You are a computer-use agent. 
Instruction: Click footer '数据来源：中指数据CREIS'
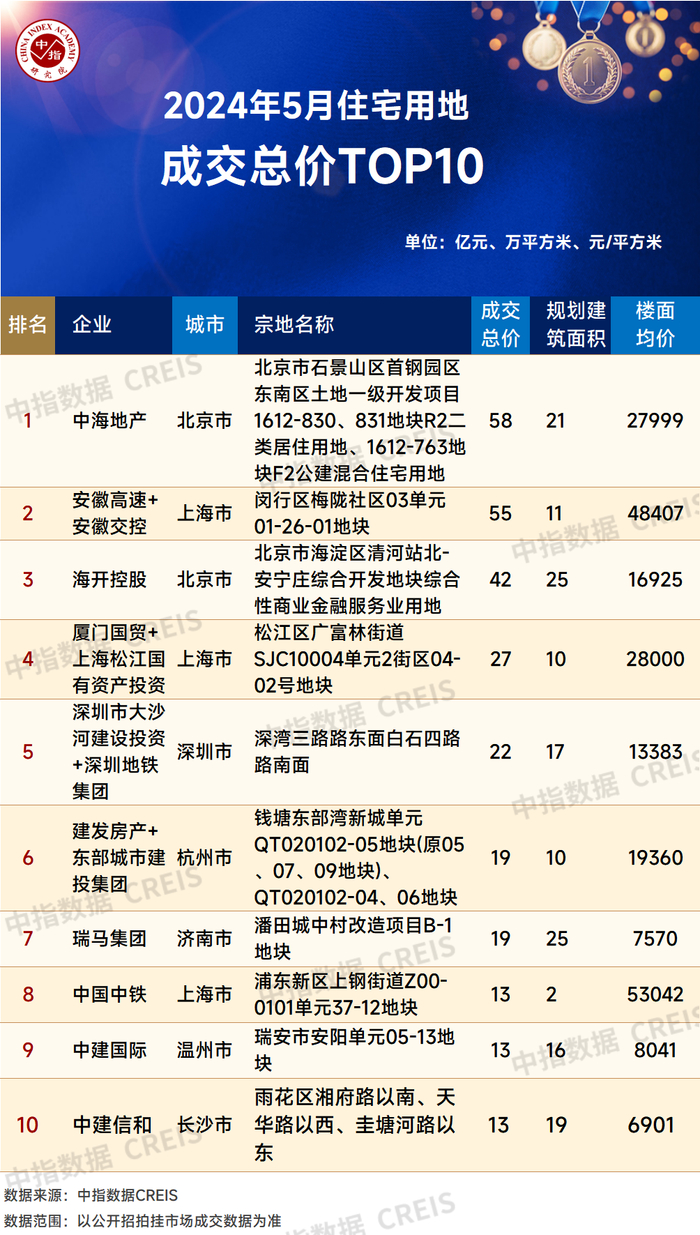91,1195
